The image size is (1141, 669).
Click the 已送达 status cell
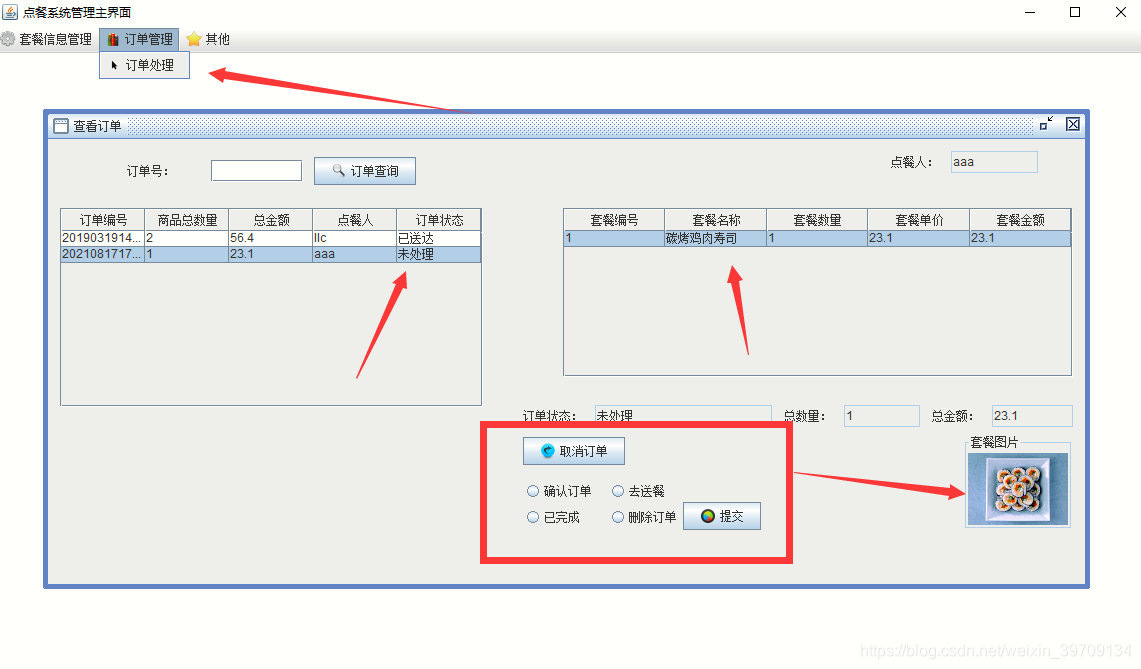pyautogui.click(x=439, y=238)
